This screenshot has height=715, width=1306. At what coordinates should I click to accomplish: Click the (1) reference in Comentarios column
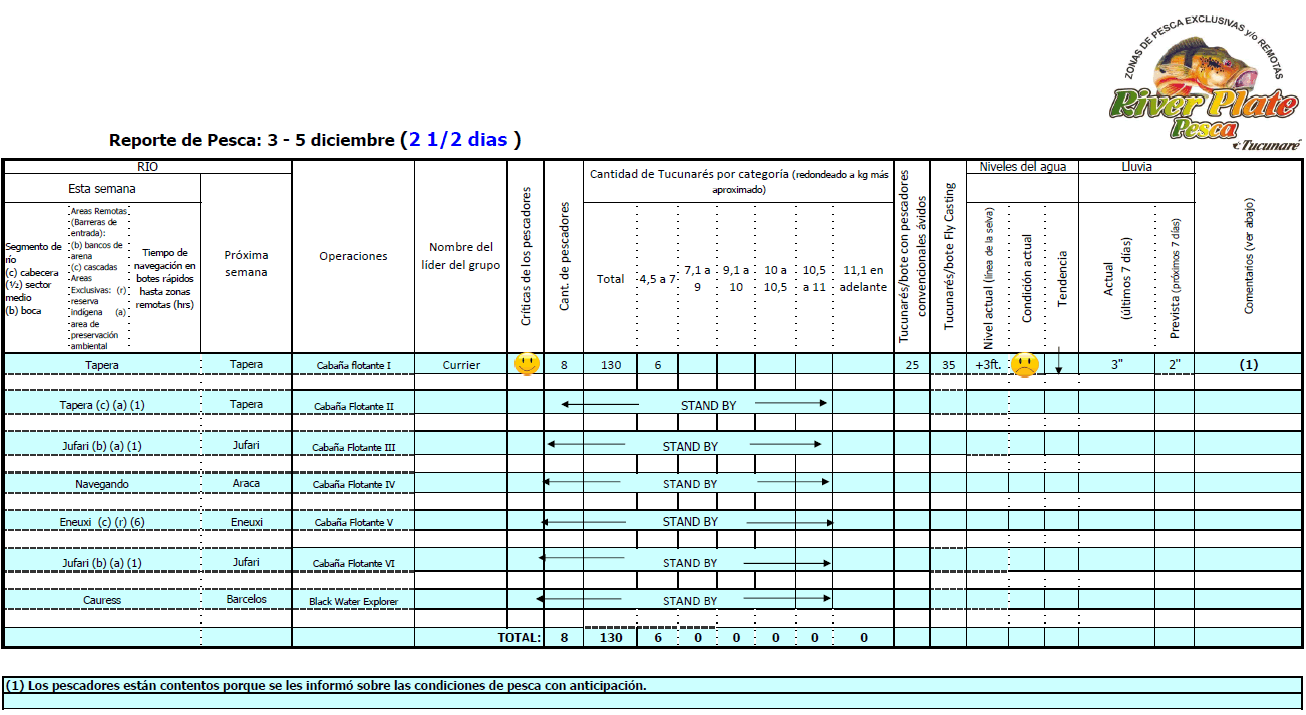[1248, 365]
